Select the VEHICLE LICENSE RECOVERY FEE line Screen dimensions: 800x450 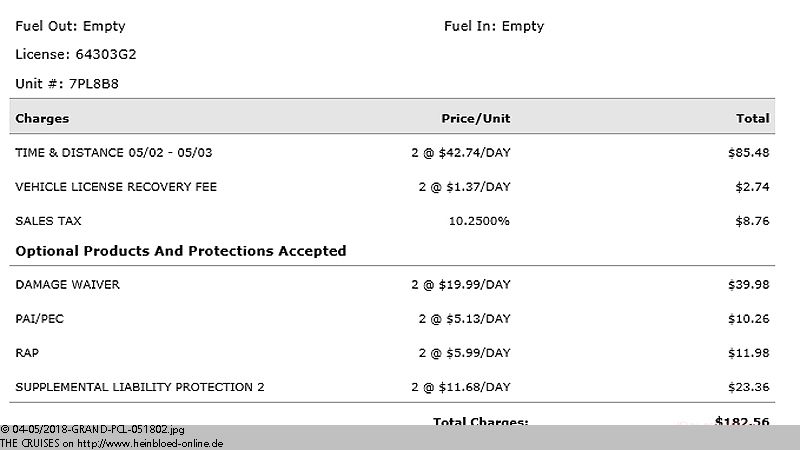pos(392,187)
